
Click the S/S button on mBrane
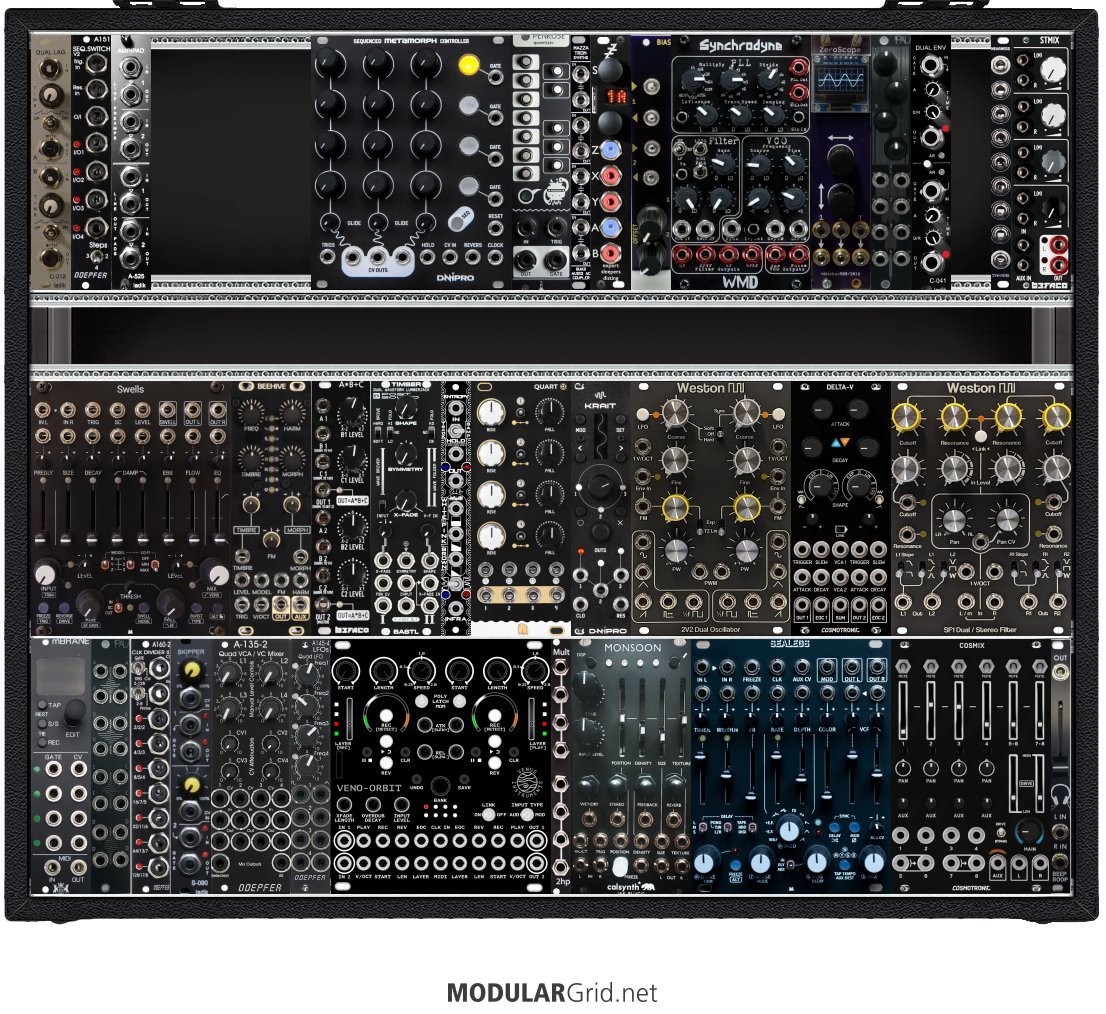[42, 723]
